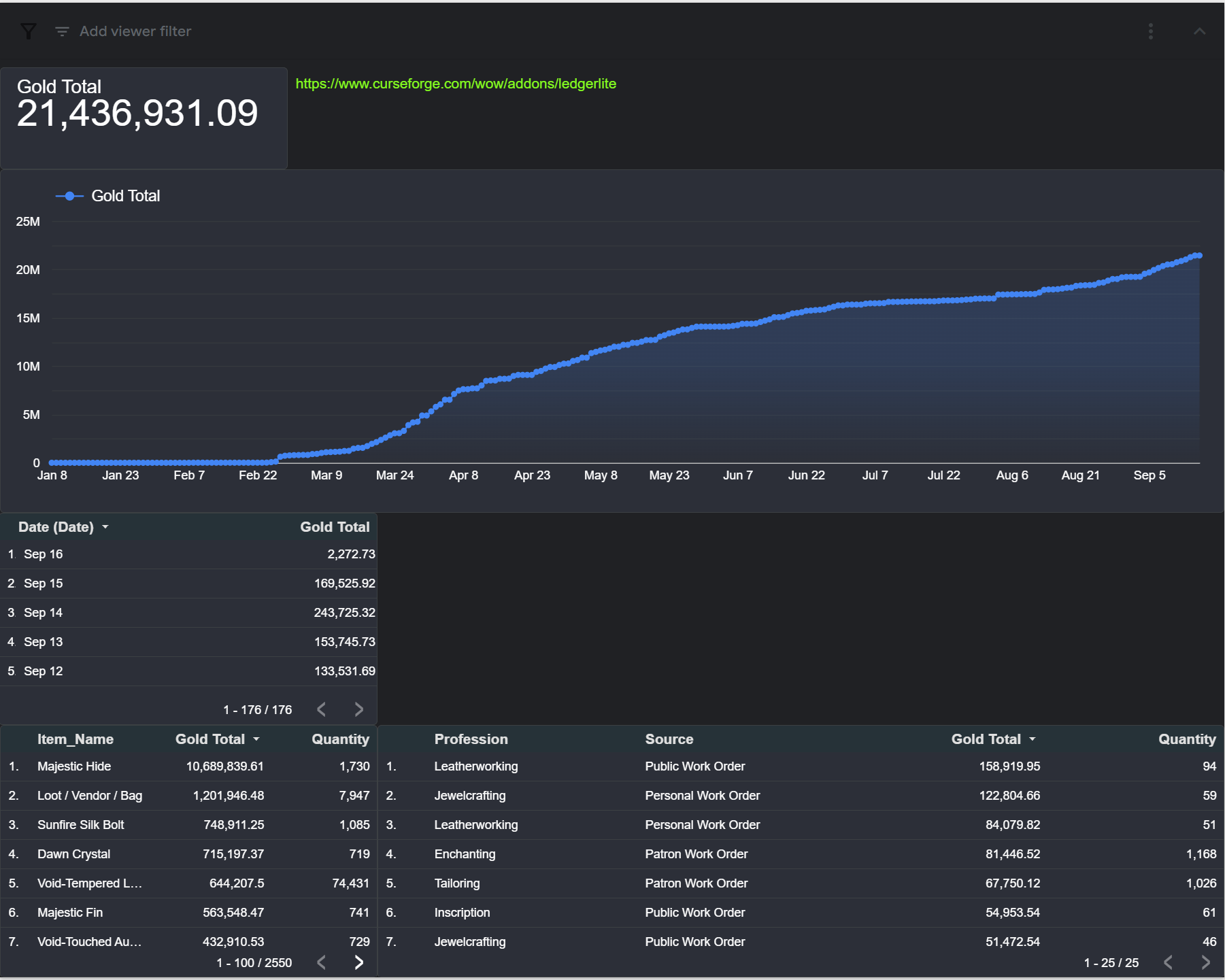Go to previous page of date table

[322, 709]
